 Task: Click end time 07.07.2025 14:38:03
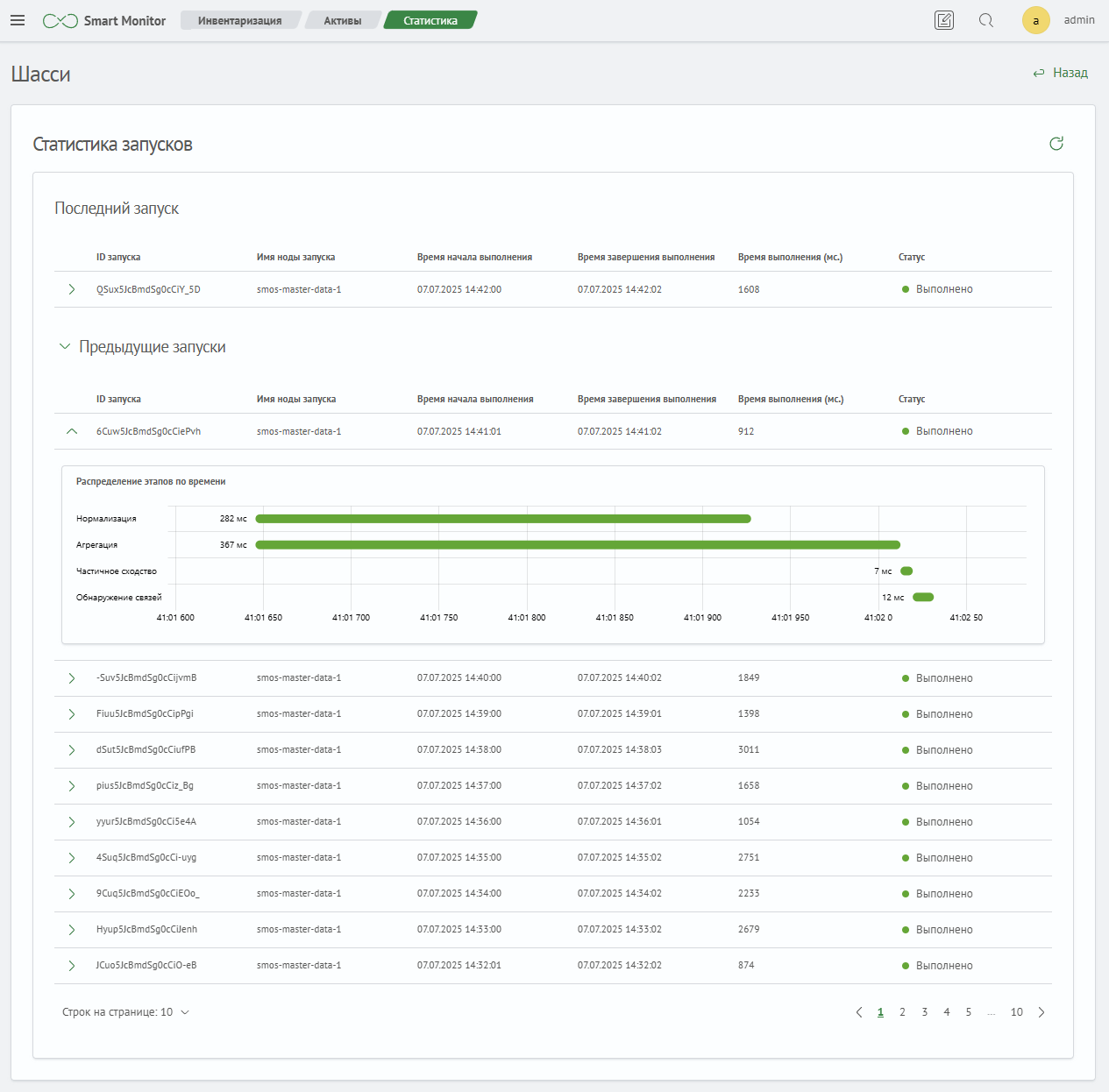pos(620,750)
